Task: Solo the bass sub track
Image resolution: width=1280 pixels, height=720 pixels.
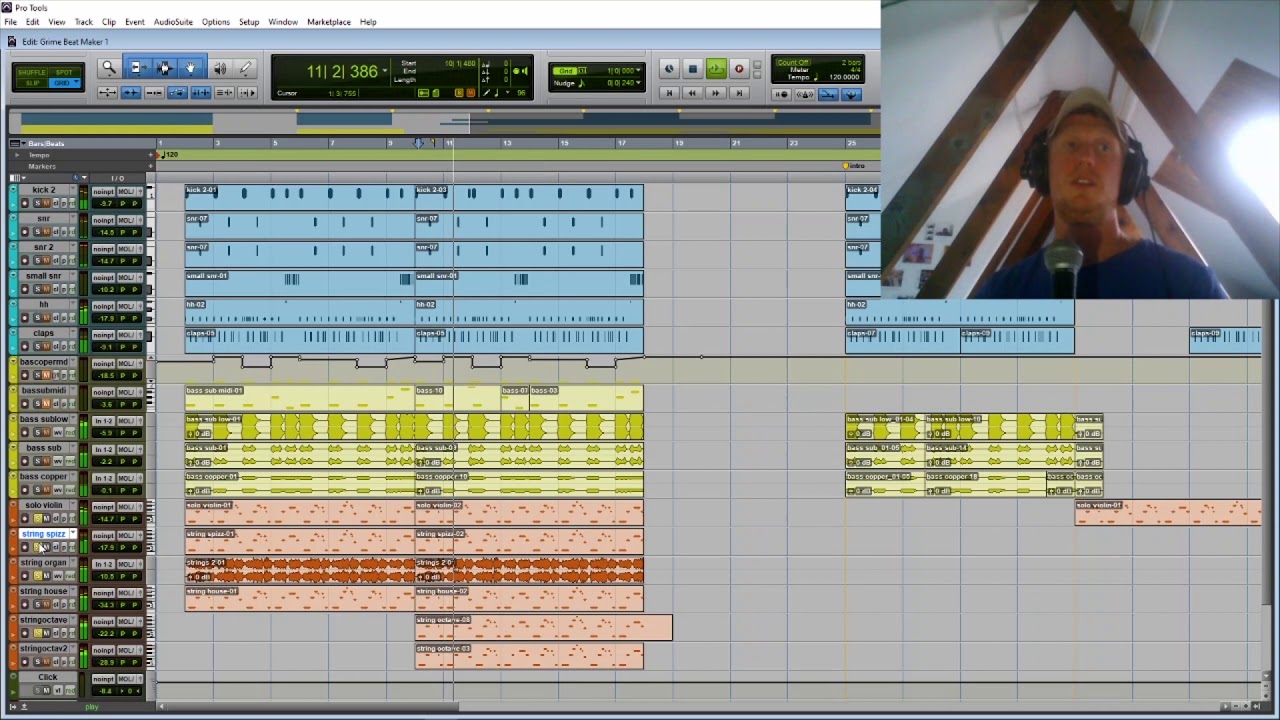Action: pos(37,461)
